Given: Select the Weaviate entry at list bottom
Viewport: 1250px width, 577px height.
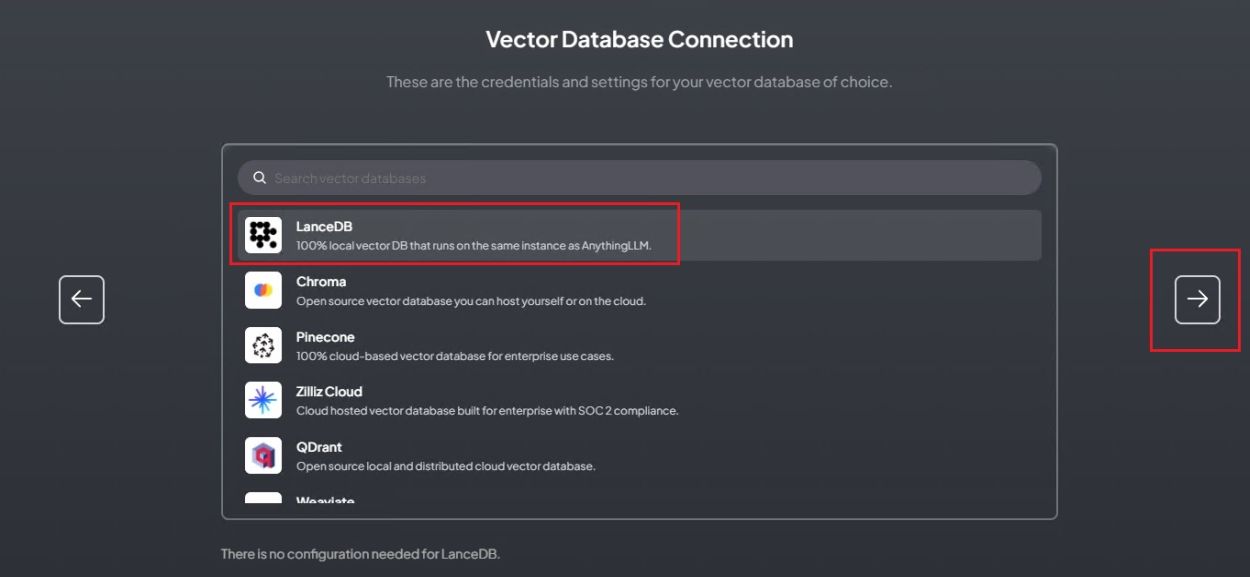Looking at the screenshot, I should click(x=325, y=500).
